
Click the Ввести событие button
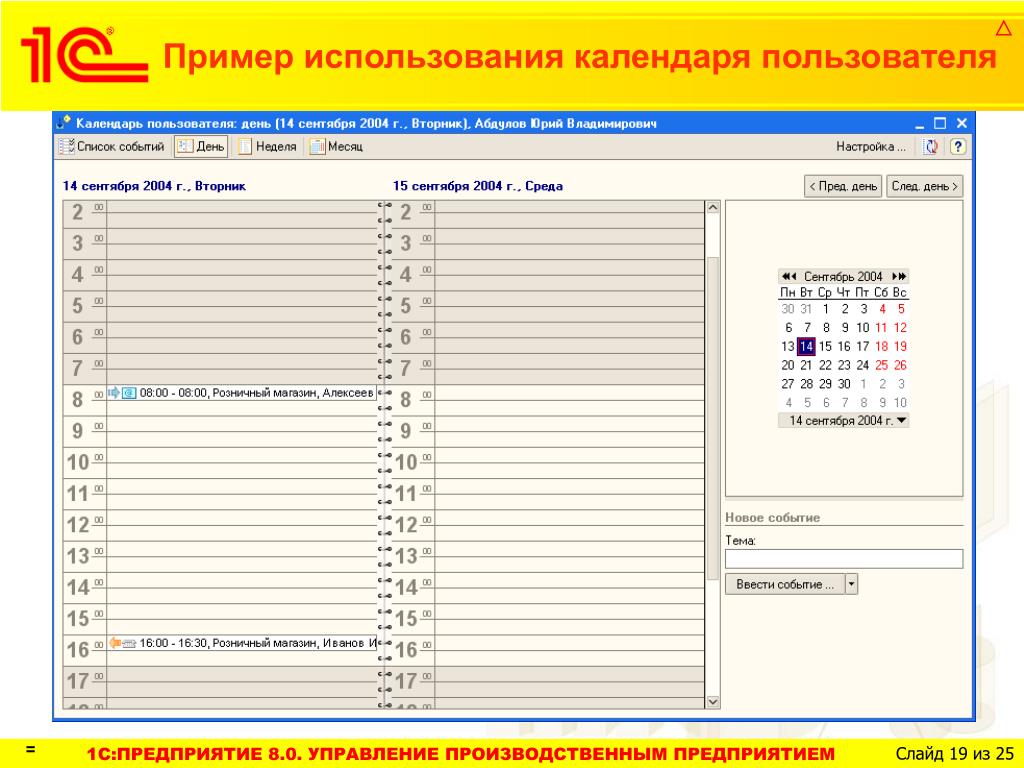785,584
